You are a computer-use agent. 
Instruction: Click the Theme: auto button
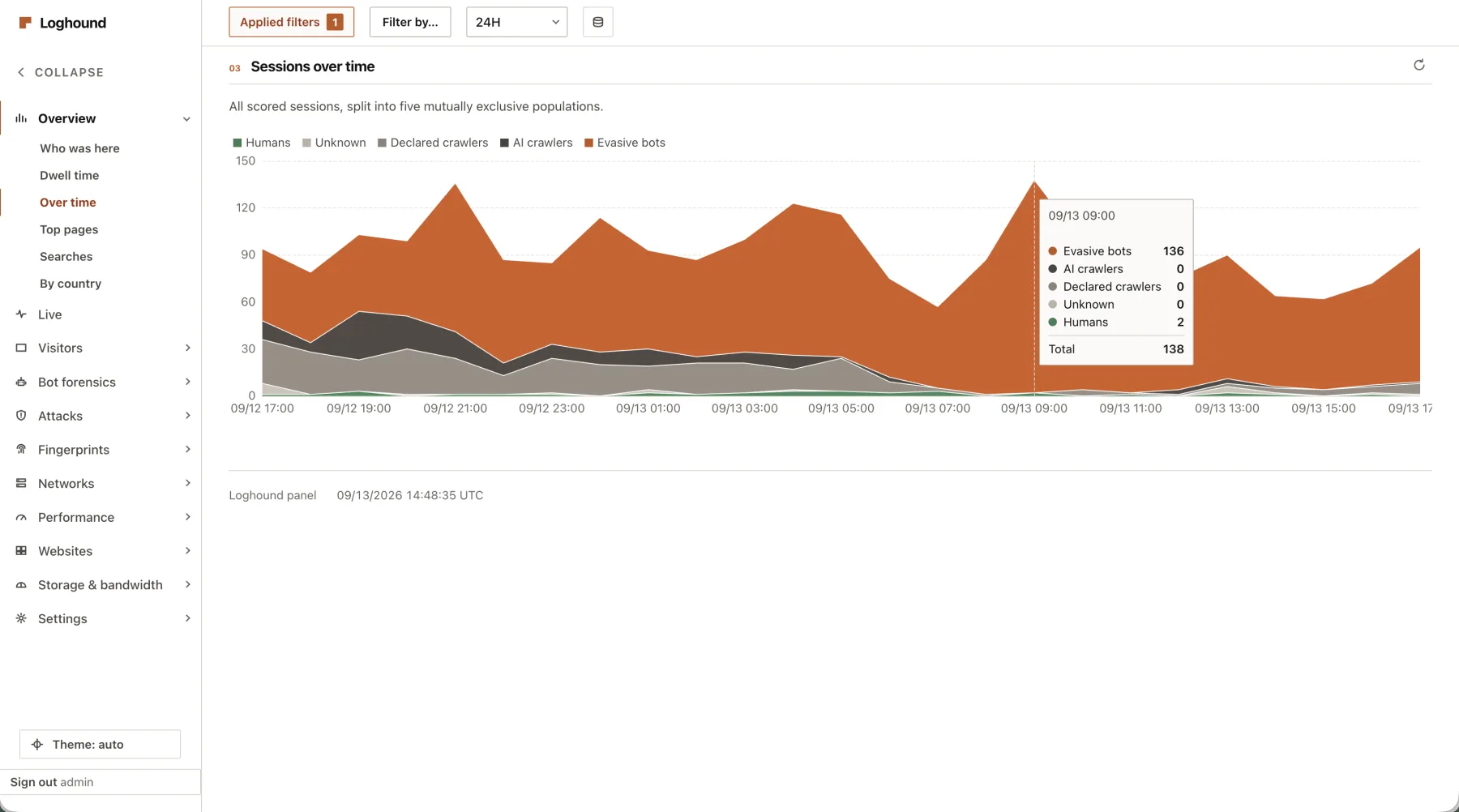[100, 745]
